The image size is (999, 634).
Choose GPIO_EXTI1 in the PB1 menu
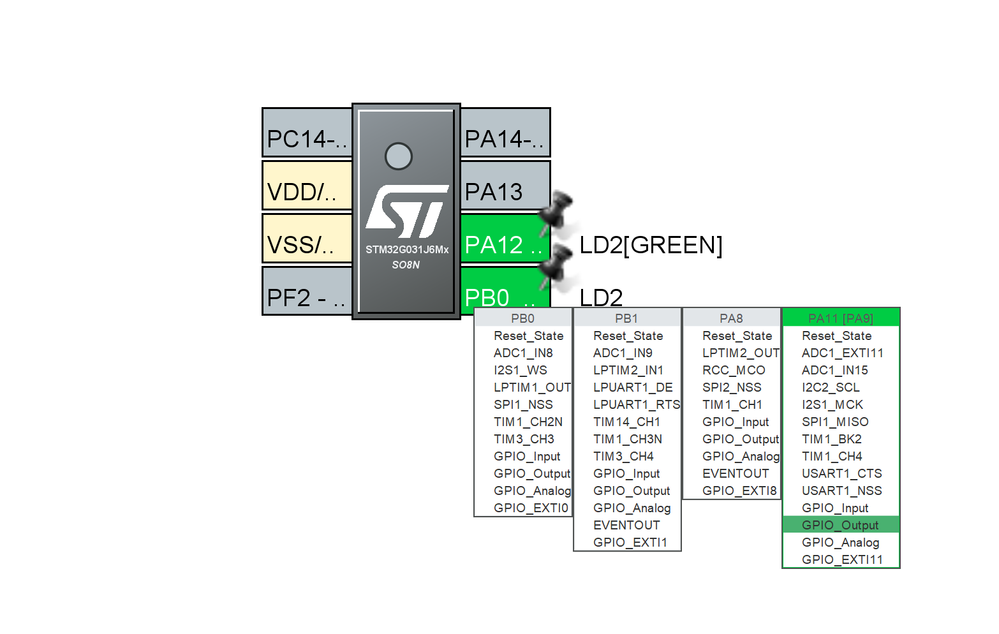[x=628, y=542]
